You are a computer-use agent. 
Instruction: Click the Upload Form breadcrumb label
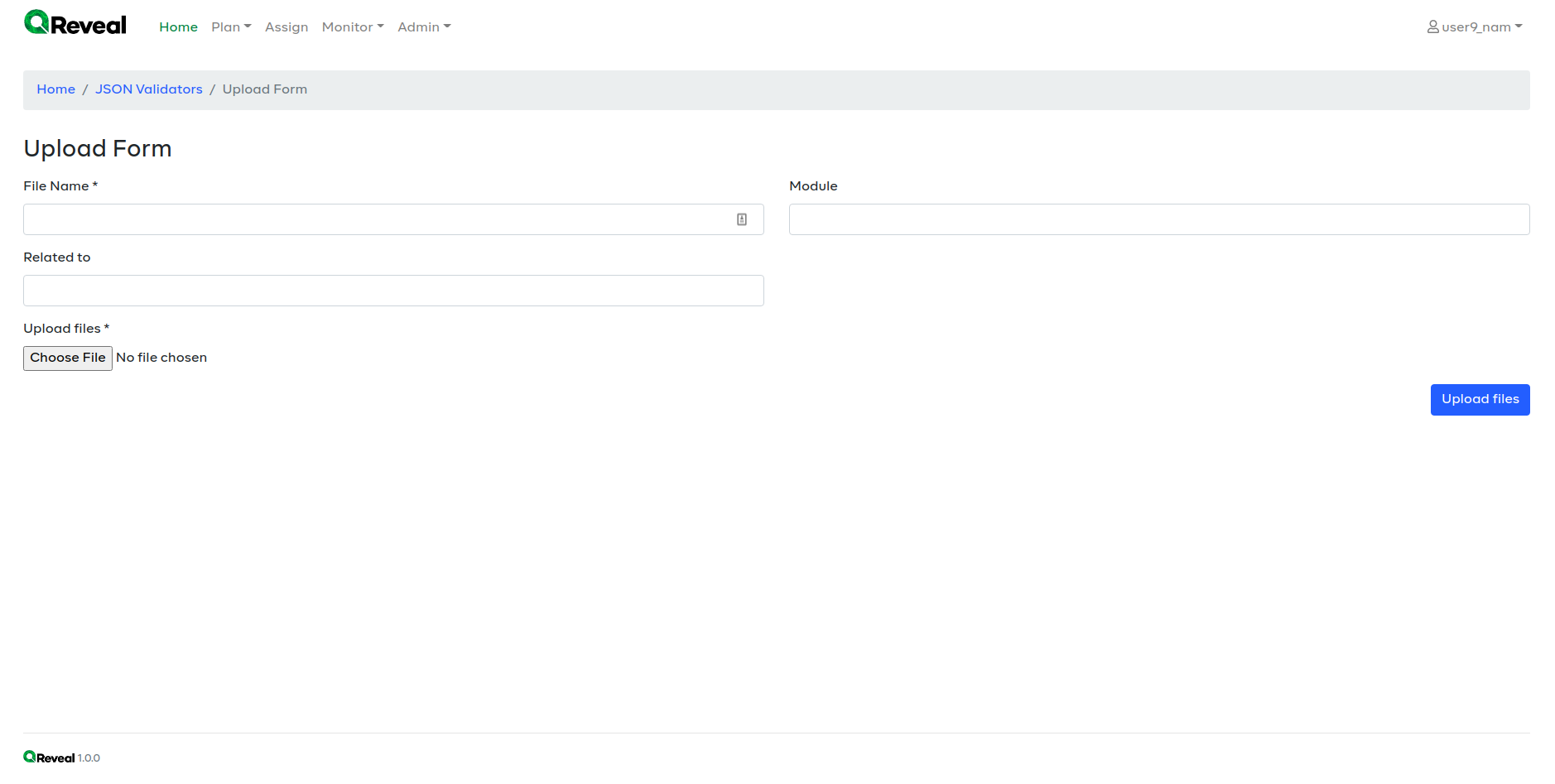coord(264,89)
